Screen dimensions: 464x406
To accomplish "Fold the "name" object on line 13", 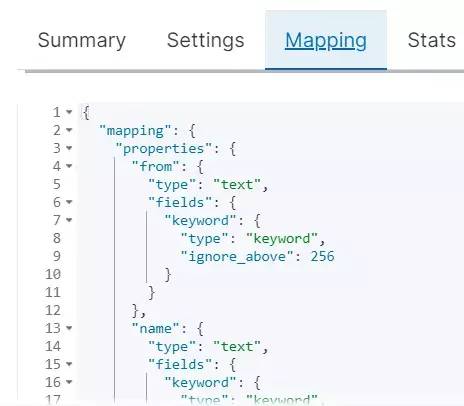I will (x=69, y=328).
